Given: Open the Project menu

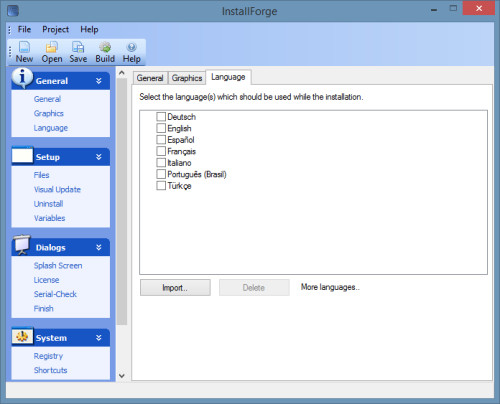Looking at the screenshot, I should (55, 29).
